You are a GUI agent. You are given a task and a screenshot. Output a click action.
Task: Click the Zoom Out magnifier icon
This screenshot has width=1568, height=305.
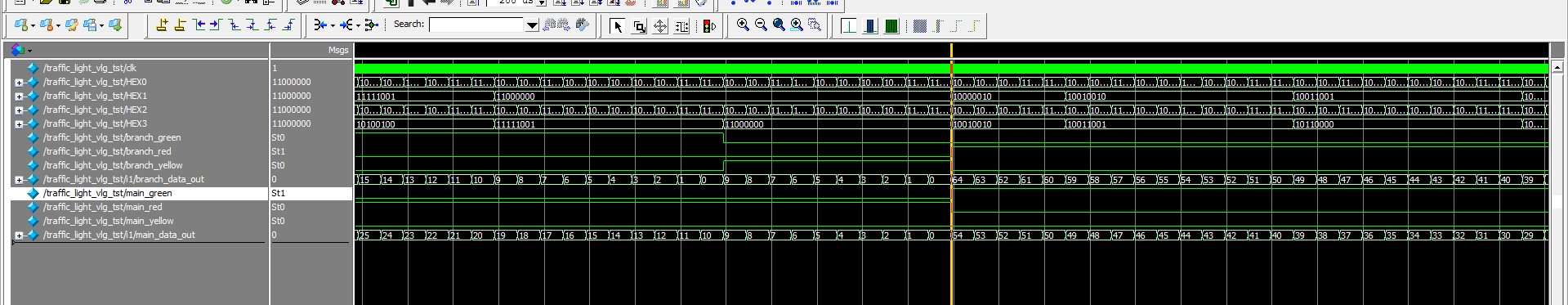click(x=761, y=25)
